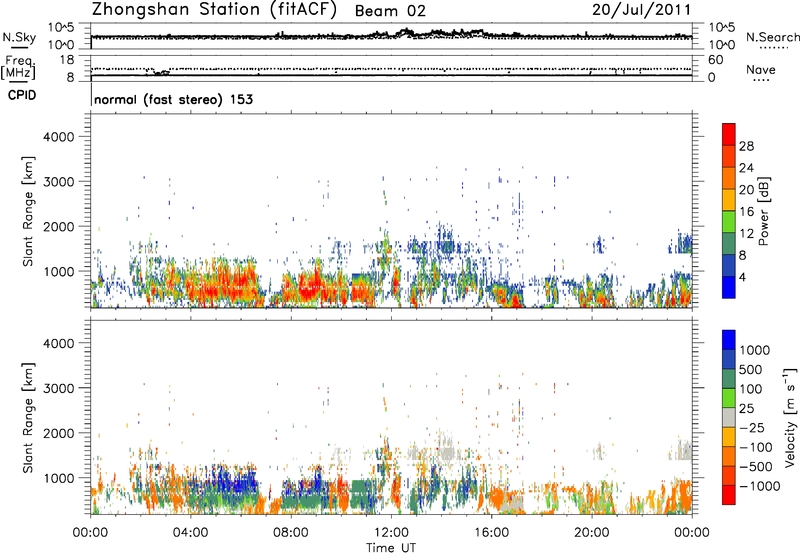The height and width of the screenshot is (554, 800).
Task: Click the '16' tick on Power colorbar
Action: tap(746, 212)
